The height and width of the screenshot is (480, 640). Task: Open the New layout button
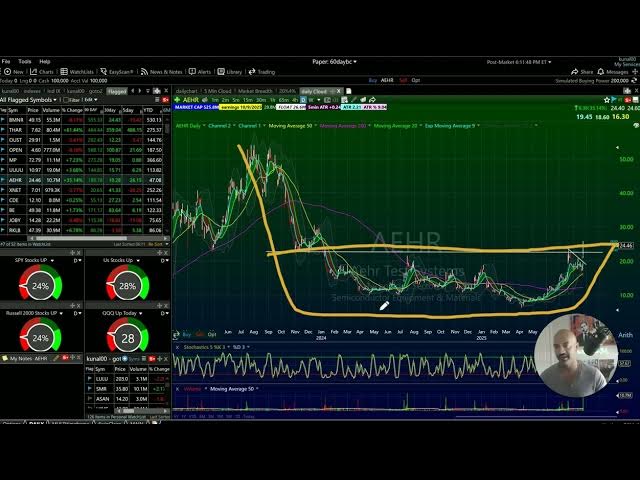[13, 72]
